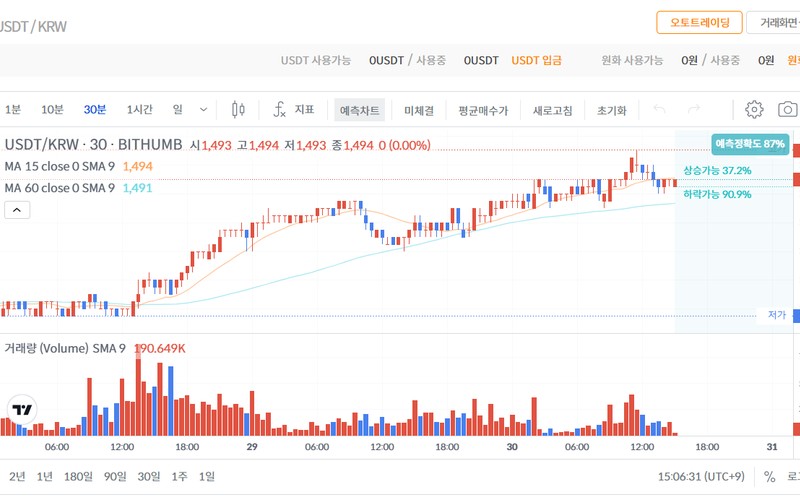Open chart settings gear icon
The width and height of the screenshot is (800, 500).
tap(754, 110)
